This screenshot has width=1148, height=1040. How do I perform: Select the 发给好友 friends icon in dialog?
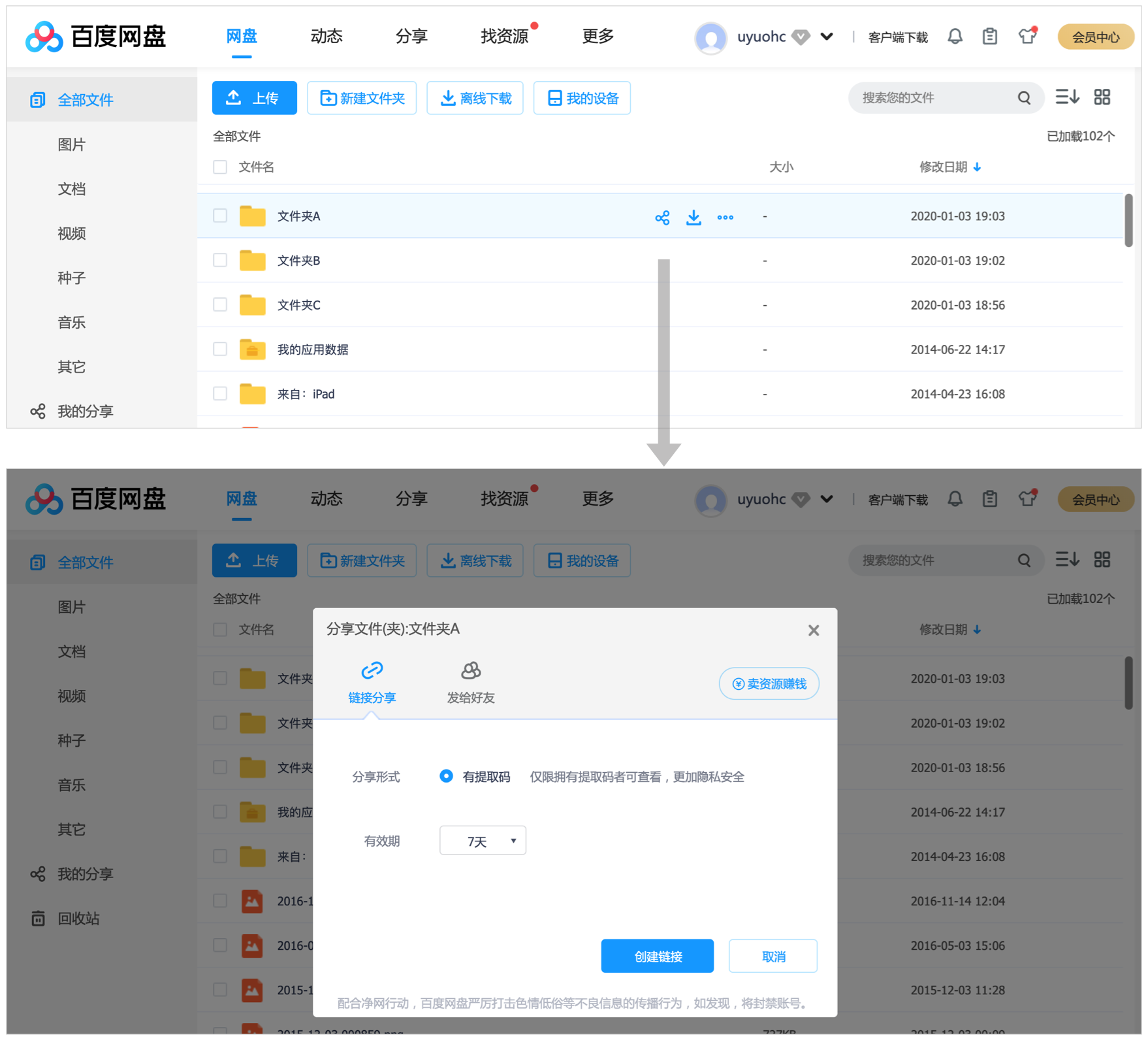point(471,670)
